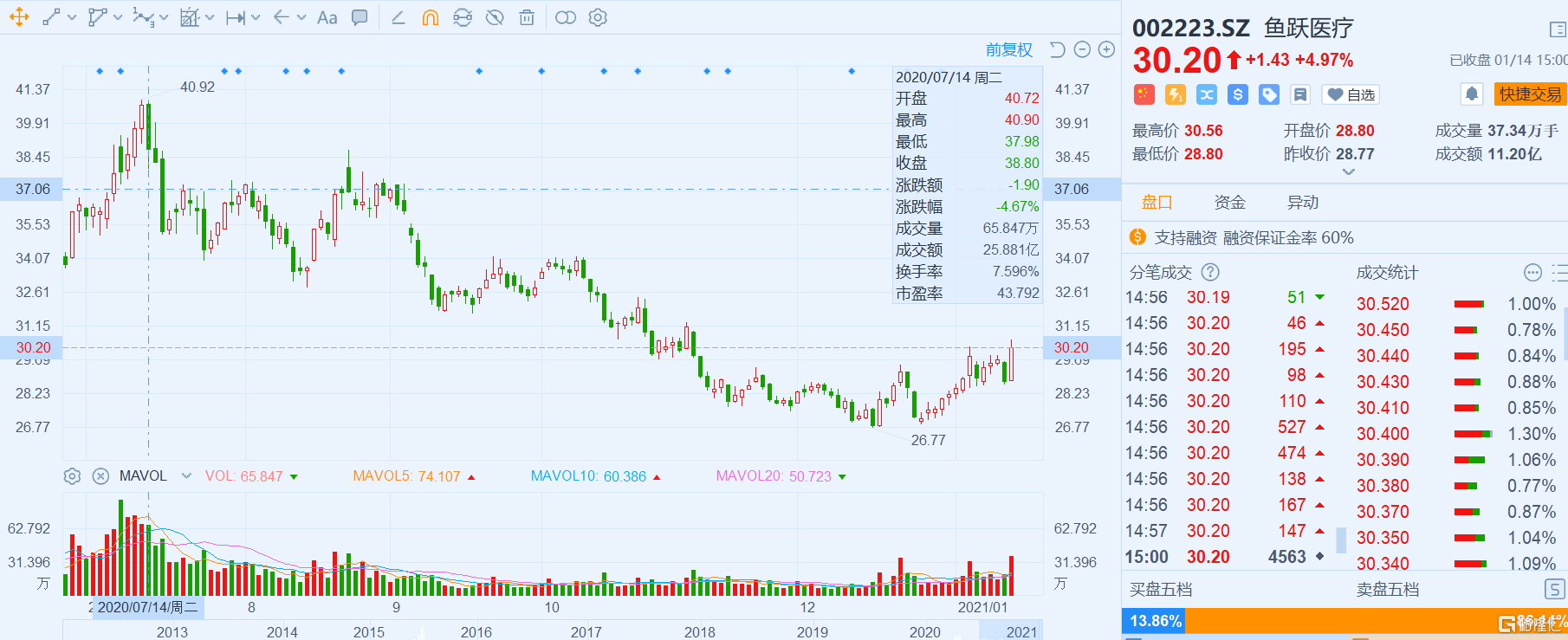Click the 13.86% buy ratio bar
The image size is (1568, 640).
tap(1156, 620)
